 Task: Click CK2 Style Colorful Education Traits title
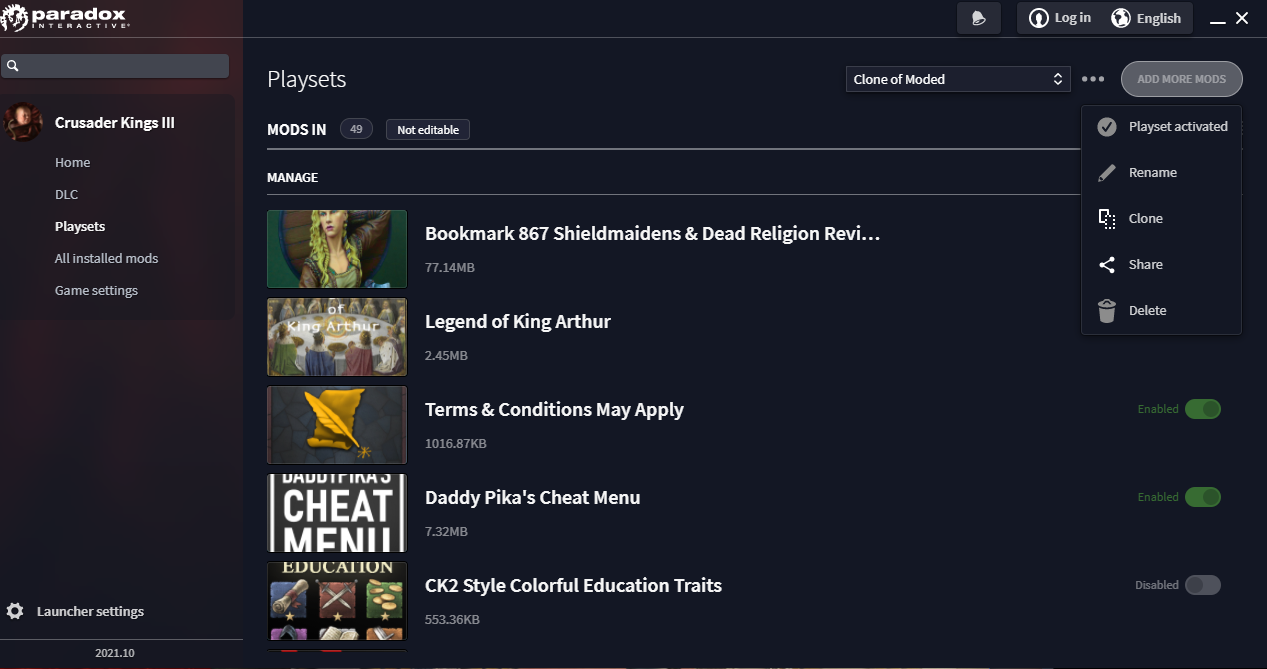click(573, 585)
